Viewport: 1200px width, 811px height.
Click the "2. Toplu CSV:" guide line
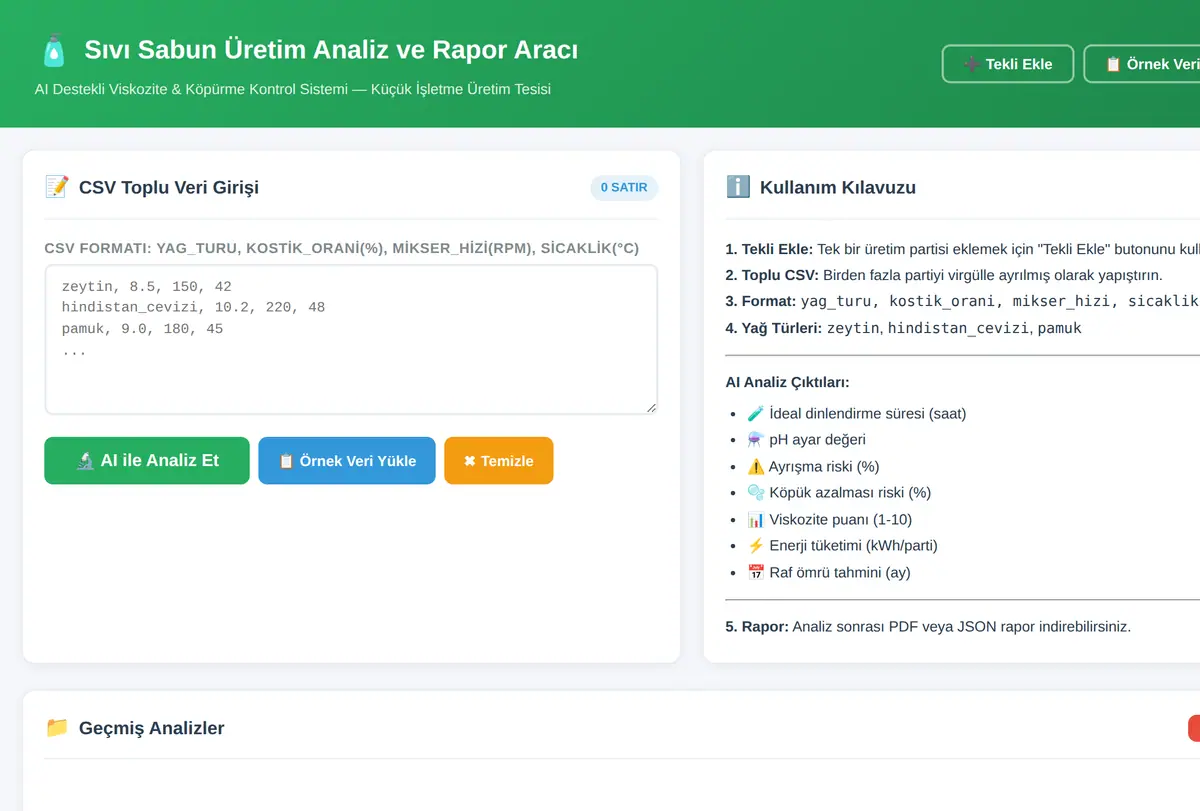(x=944, y=275)
